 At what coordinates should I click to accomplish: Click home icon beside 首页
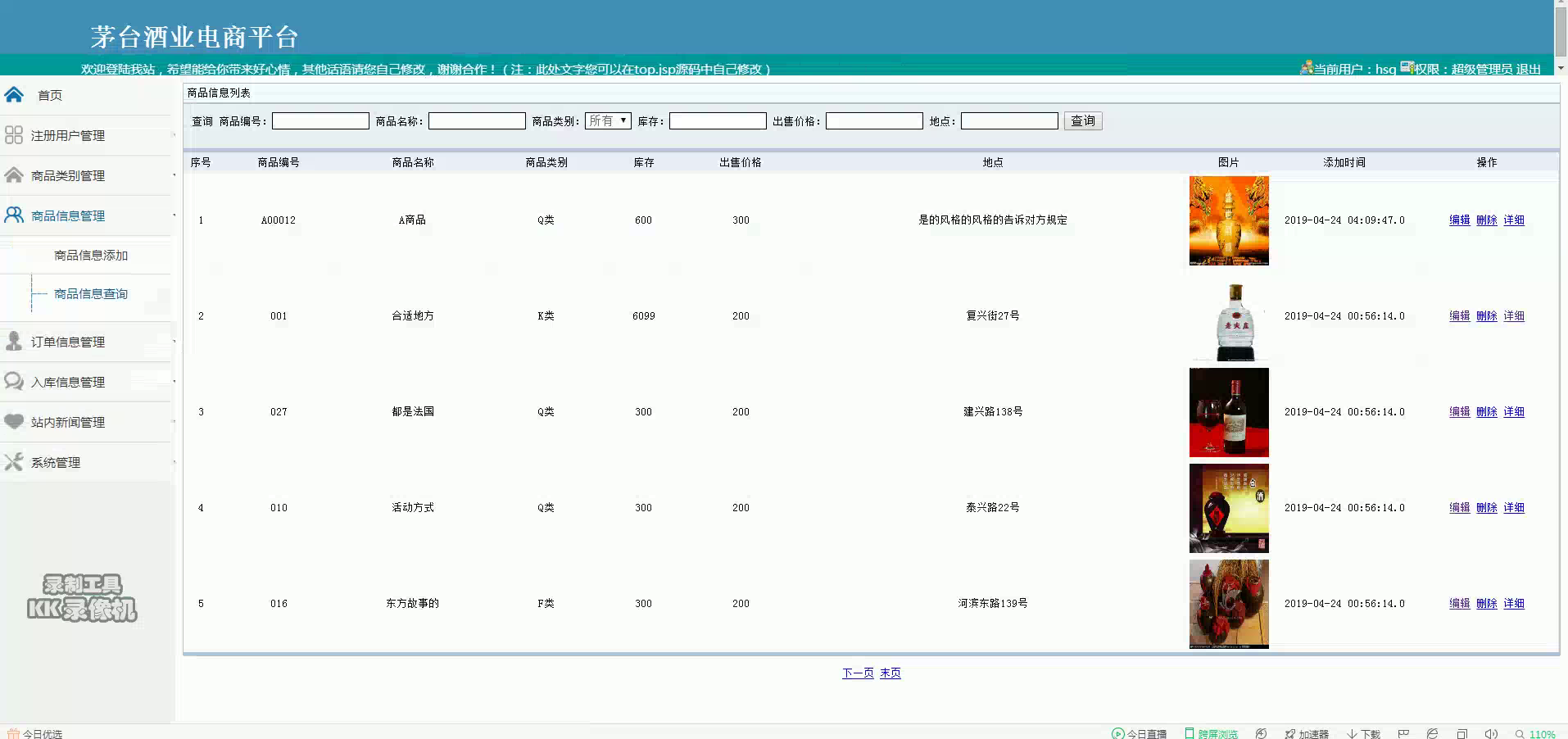(14, 94)
